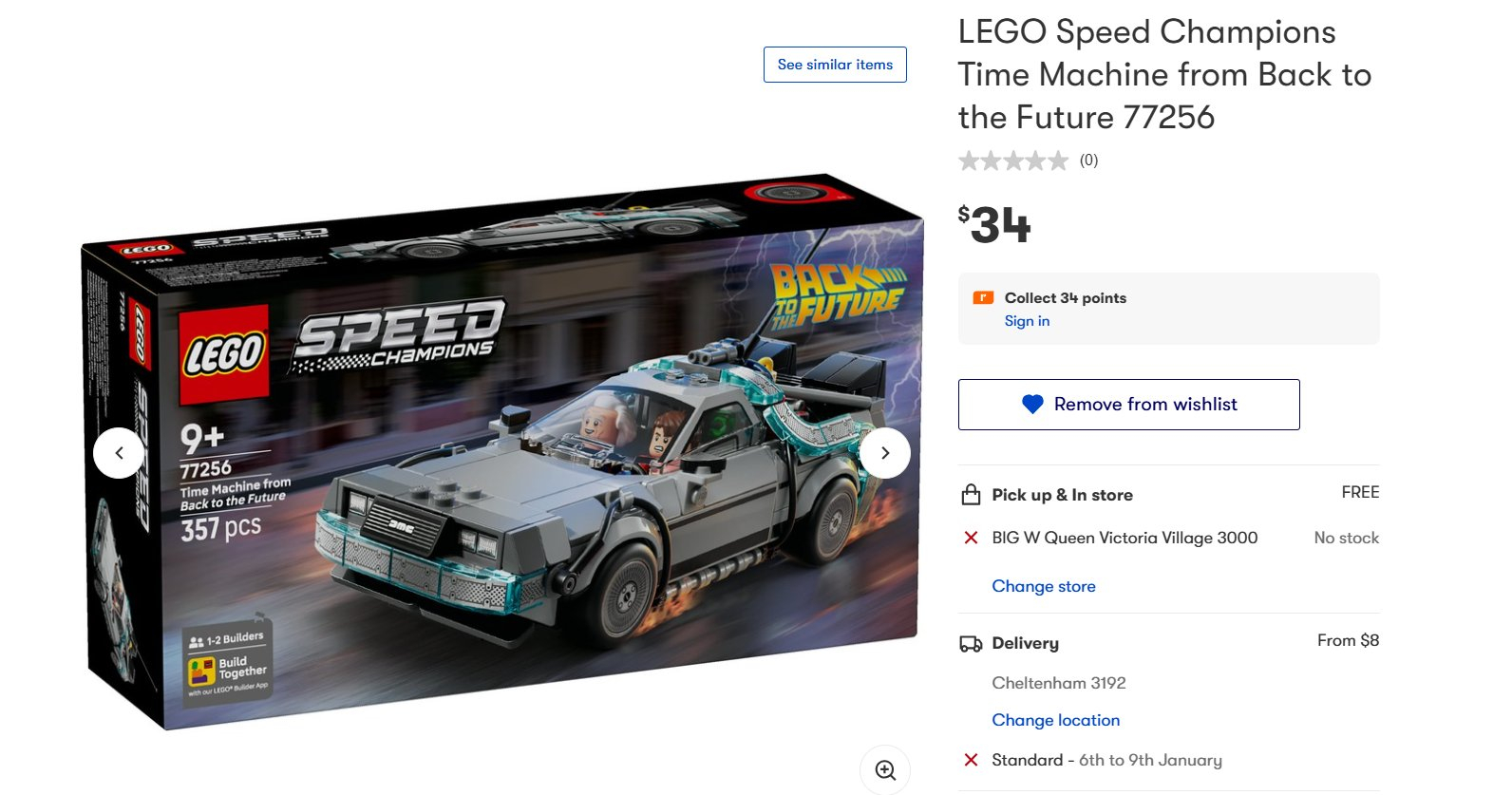This screenshot has width=1512, height=795.
Task: Open the magnifier zoom on the image
Action: point(885,769)
